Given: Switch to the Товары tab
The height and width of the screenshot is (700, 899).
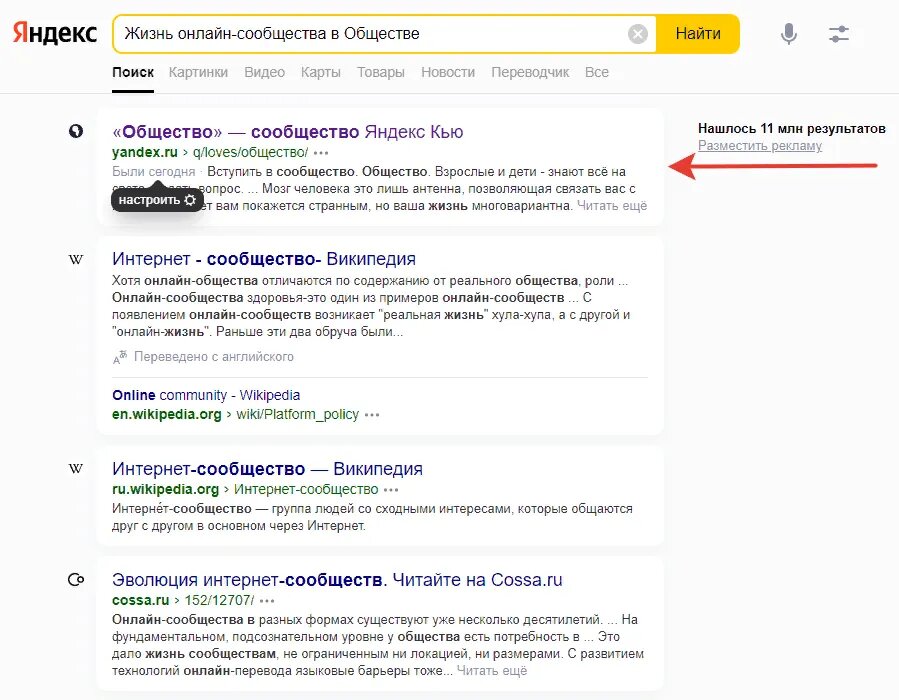Looking at the screenshot, I should coord(381,72).
